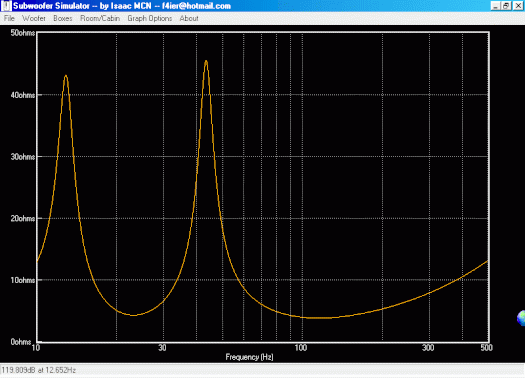Click the 50ohms axis label
Viewport: 525px width, 378px height.
pos(22,33)
